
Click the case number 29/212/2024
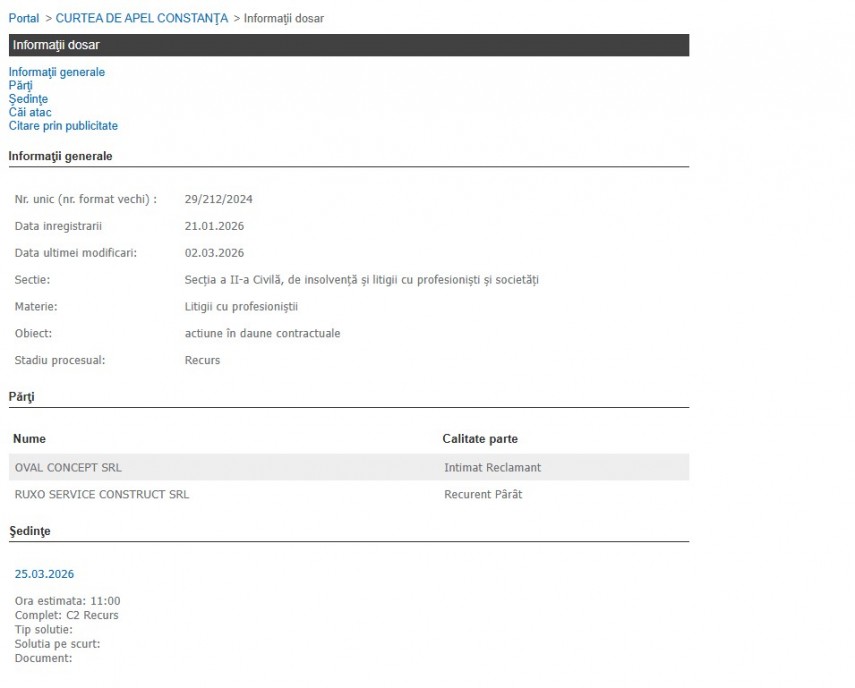pos(218,199)
